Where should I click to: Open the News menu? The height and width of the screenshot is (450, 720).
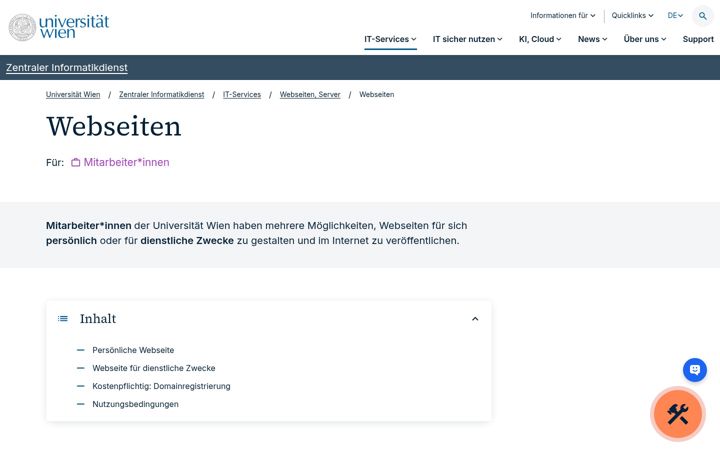[x=592, y=39]
